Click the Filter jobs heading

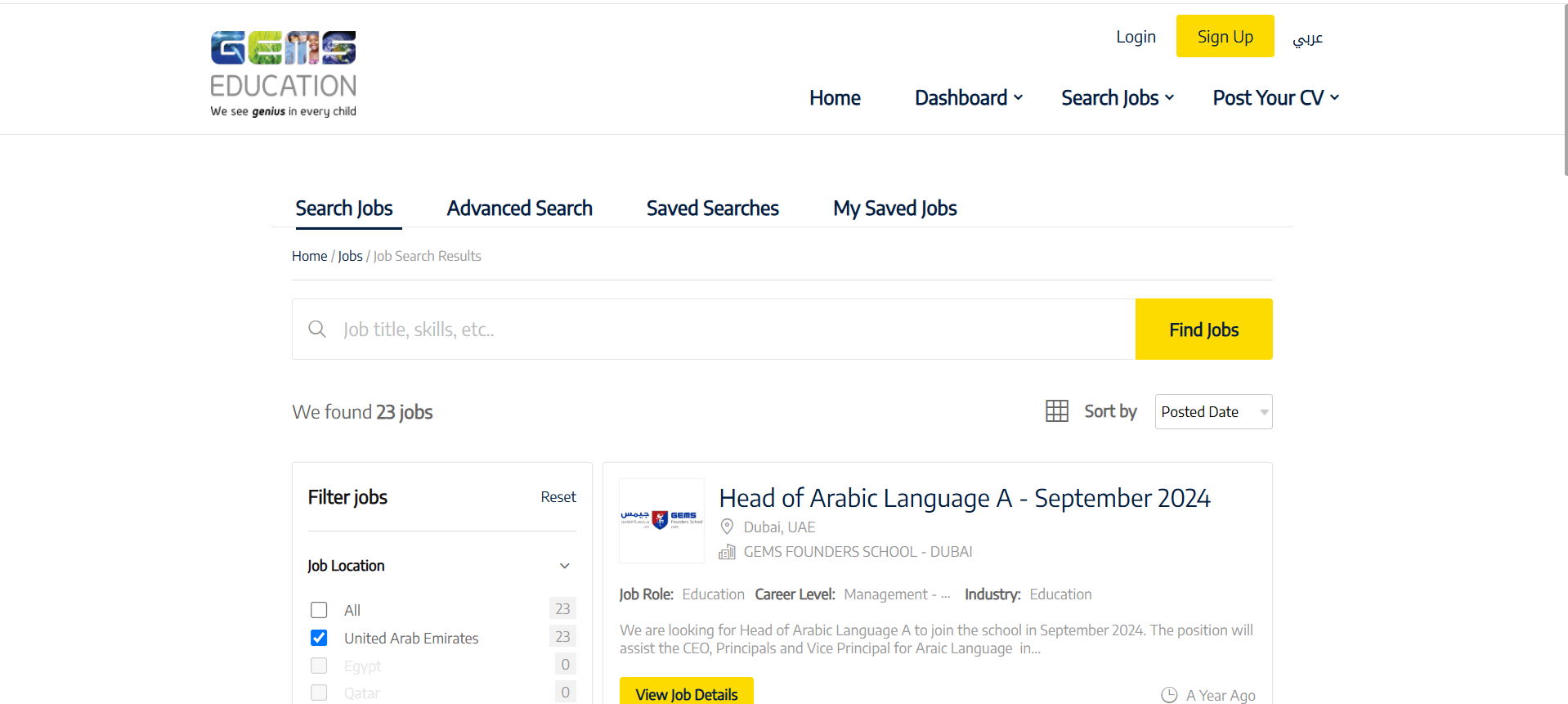(x=347, y=497)
